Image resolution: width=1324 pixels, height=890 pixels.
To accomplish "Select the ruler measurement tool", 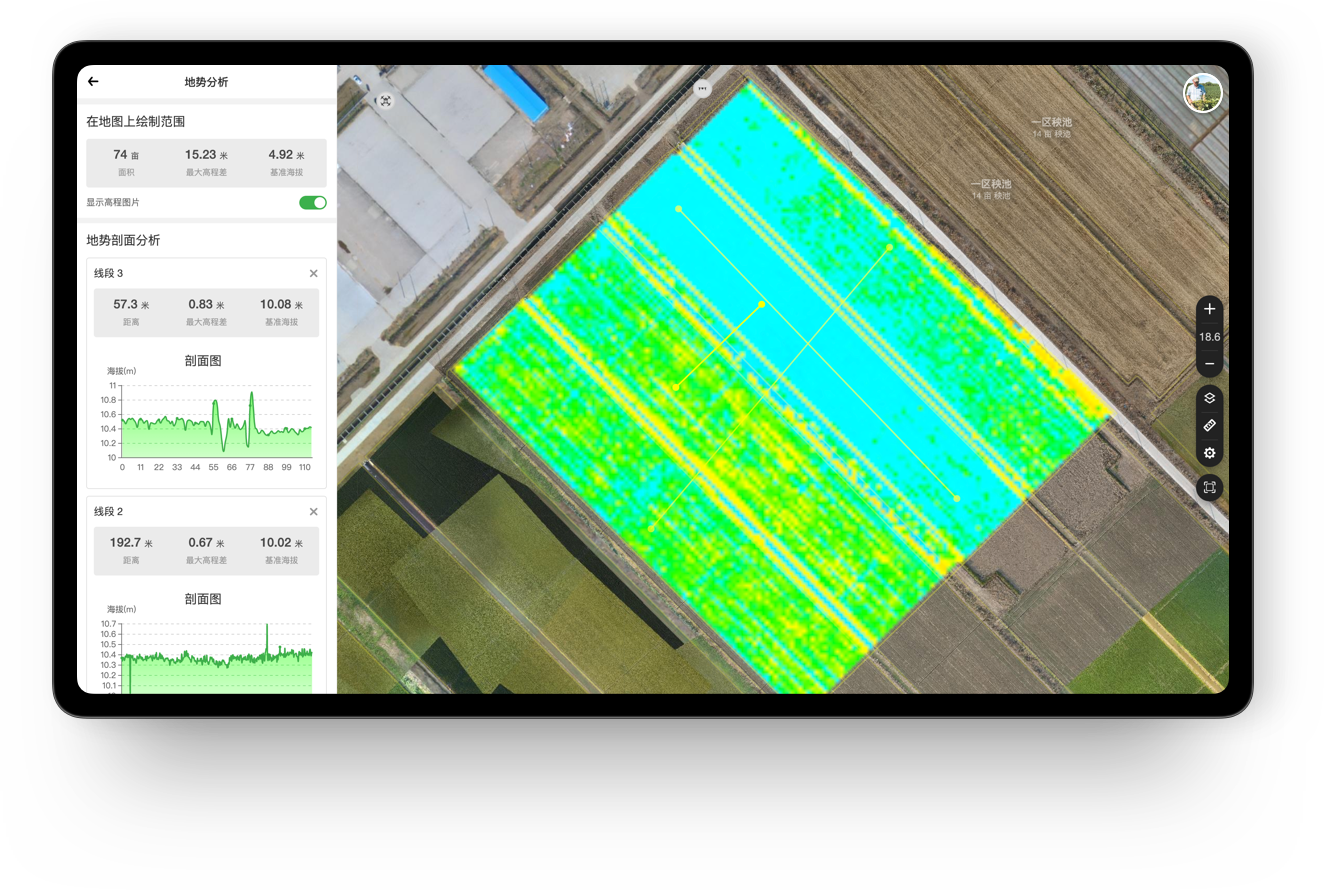I will click(1209, 426).
